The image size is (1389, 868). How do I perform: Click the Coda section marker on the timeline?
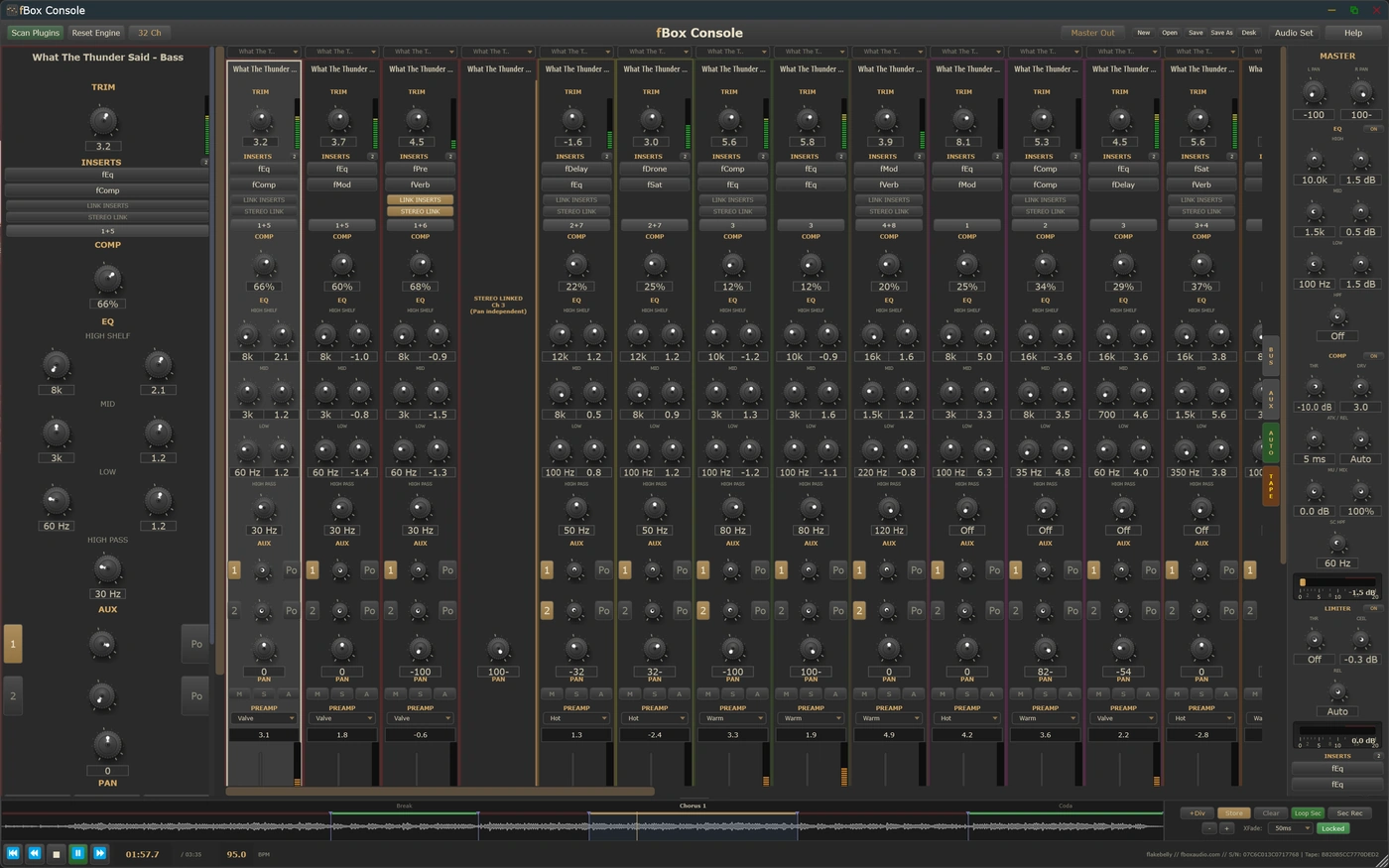pos(1065,806)
